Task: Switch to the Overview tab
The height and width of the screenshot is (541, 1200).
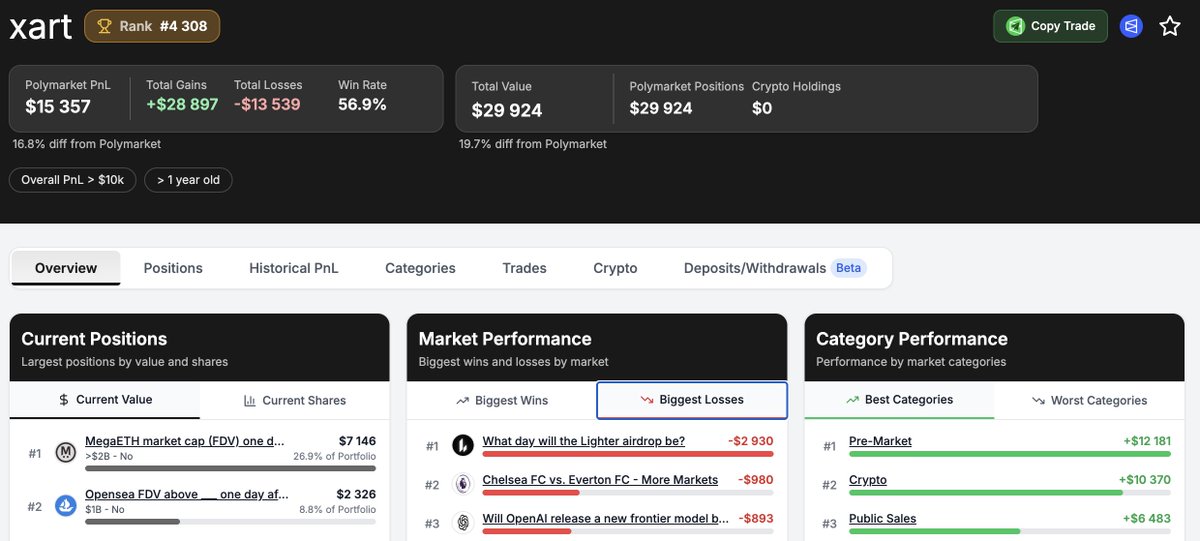Action: [x=66, y=268]
